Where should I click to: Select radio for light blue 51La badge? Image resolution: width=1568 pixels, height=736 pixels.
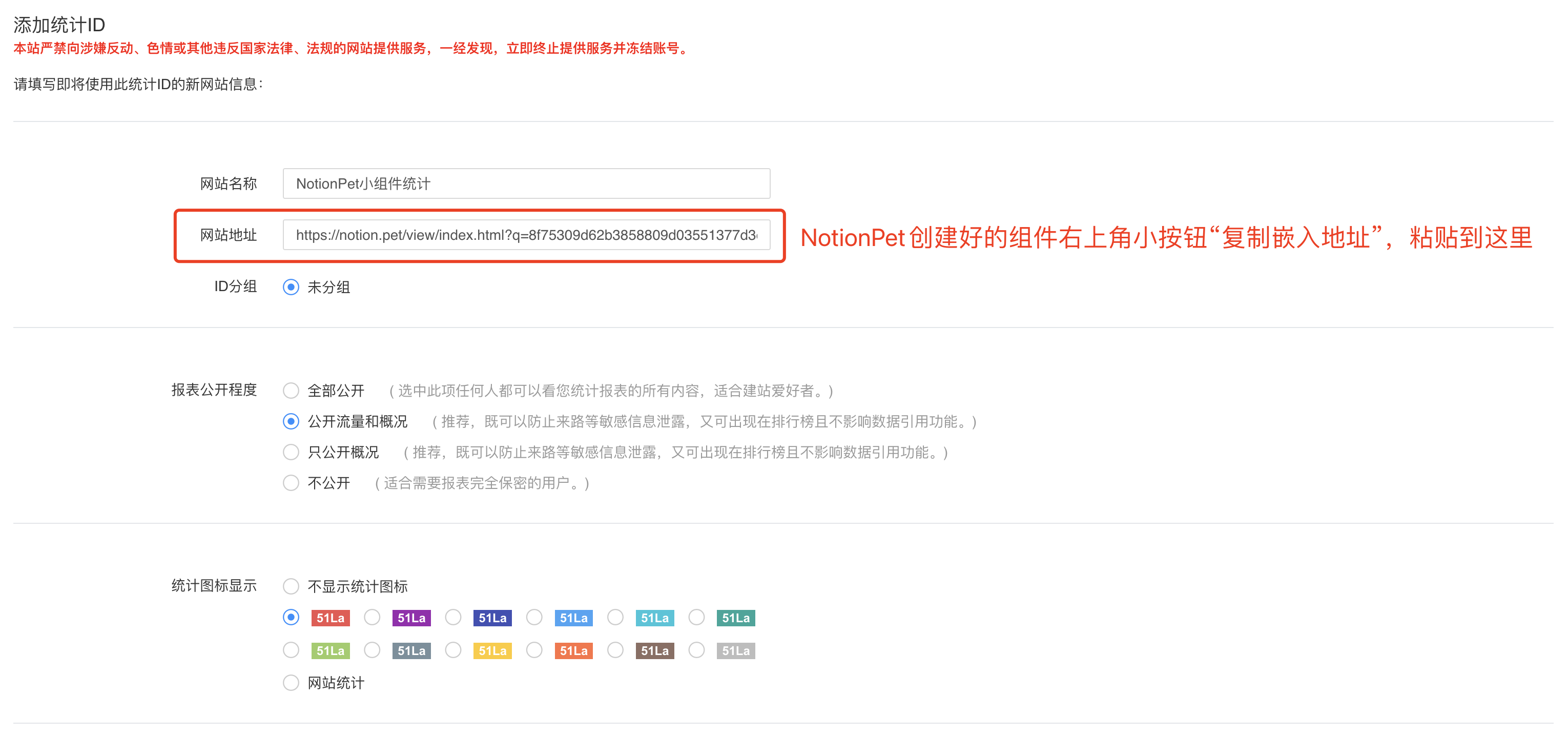(534, 617)
